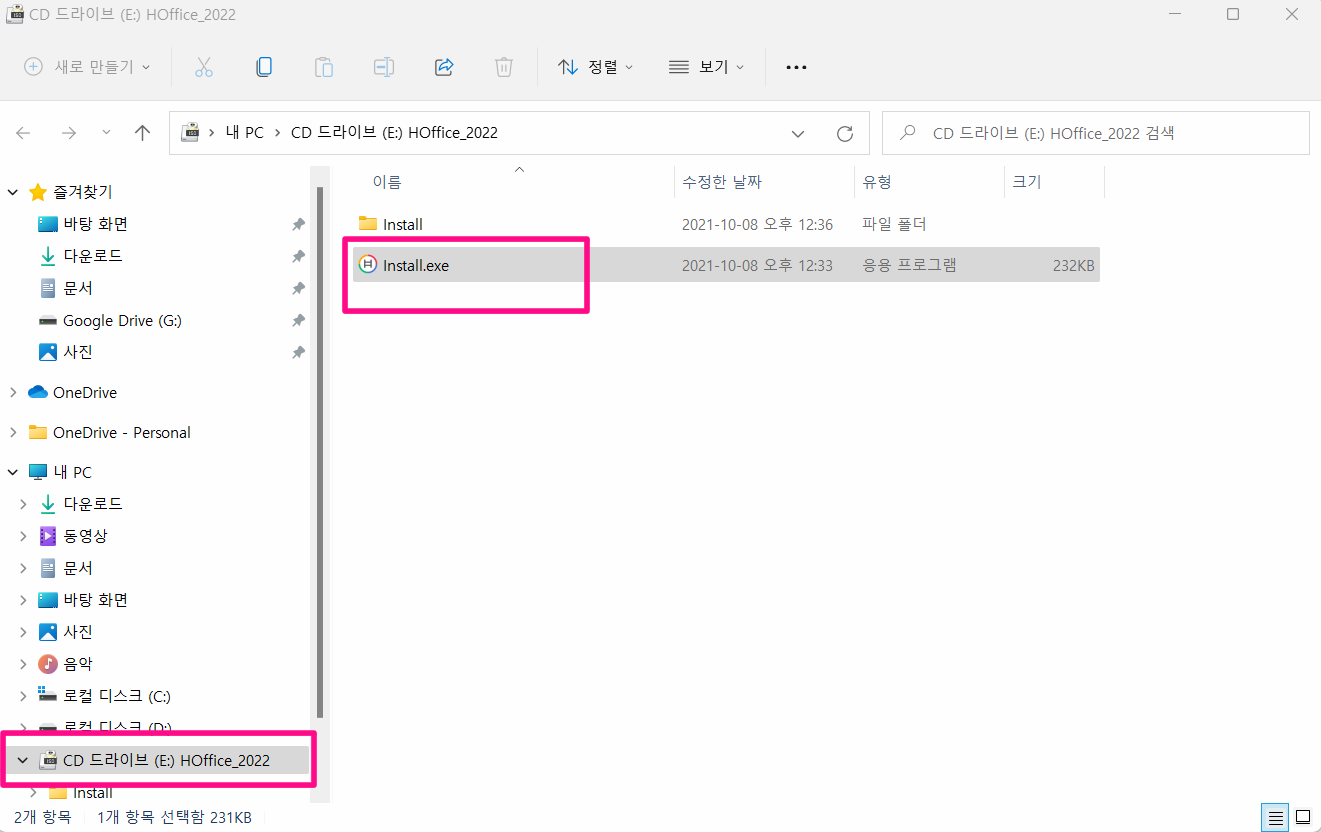Click the Share icon in toolbar
The height and width of the screenshot is (832, 1321).
(x=444, y=67)
